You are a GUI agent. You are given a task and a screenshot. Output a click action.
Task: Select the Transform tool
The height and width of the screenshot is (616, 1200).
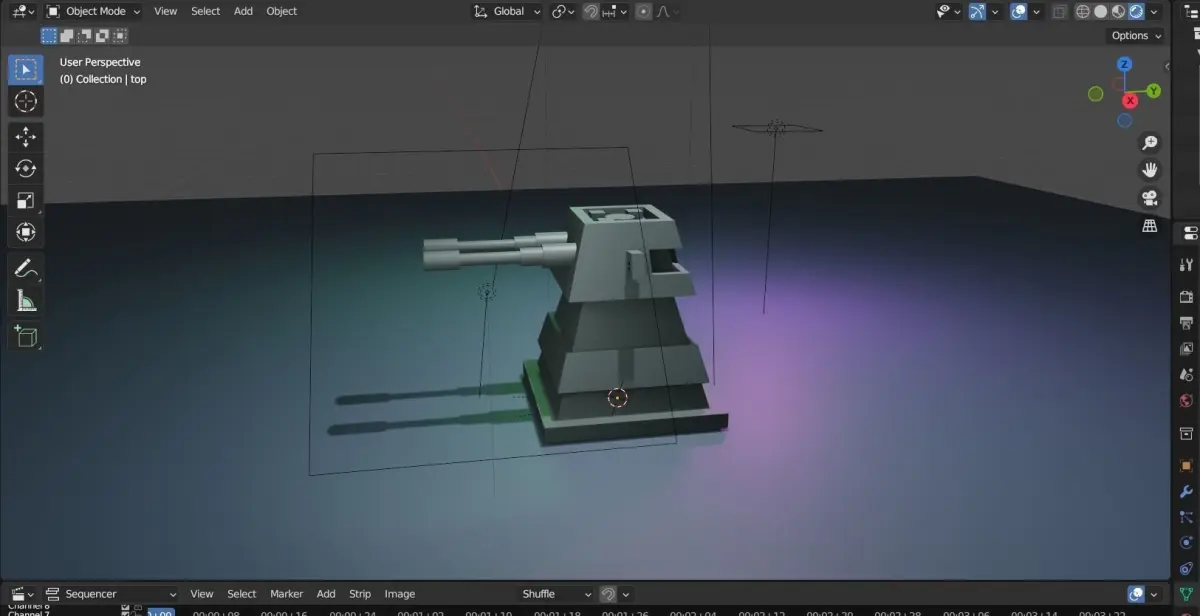(25, 232)
